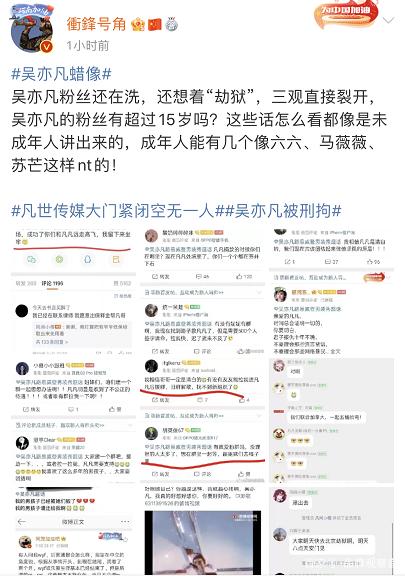The image size is (405, 576).
Task: Open the chat screenshot with avatar bubbles
Action: click(x=331, y=420)
